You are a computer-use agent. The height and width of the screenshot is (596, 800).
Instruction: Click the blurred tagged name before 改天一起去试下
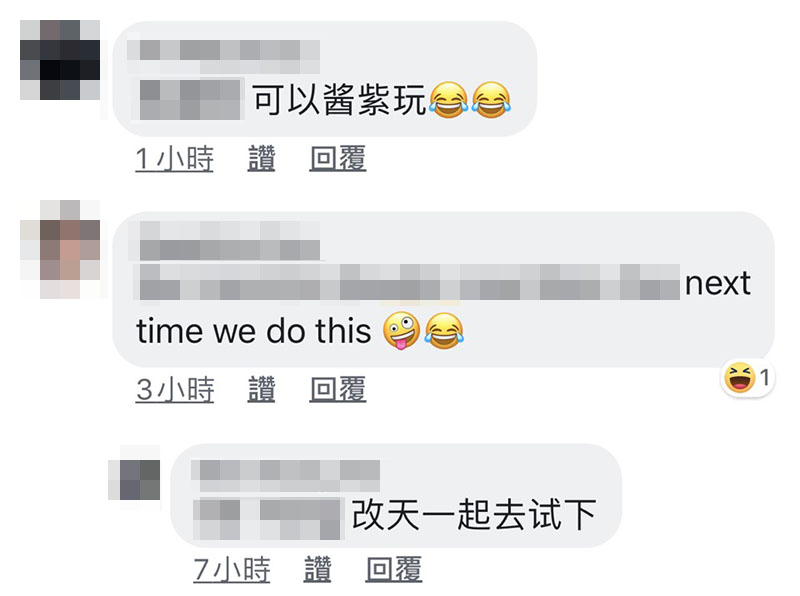[x=268, y=518]
